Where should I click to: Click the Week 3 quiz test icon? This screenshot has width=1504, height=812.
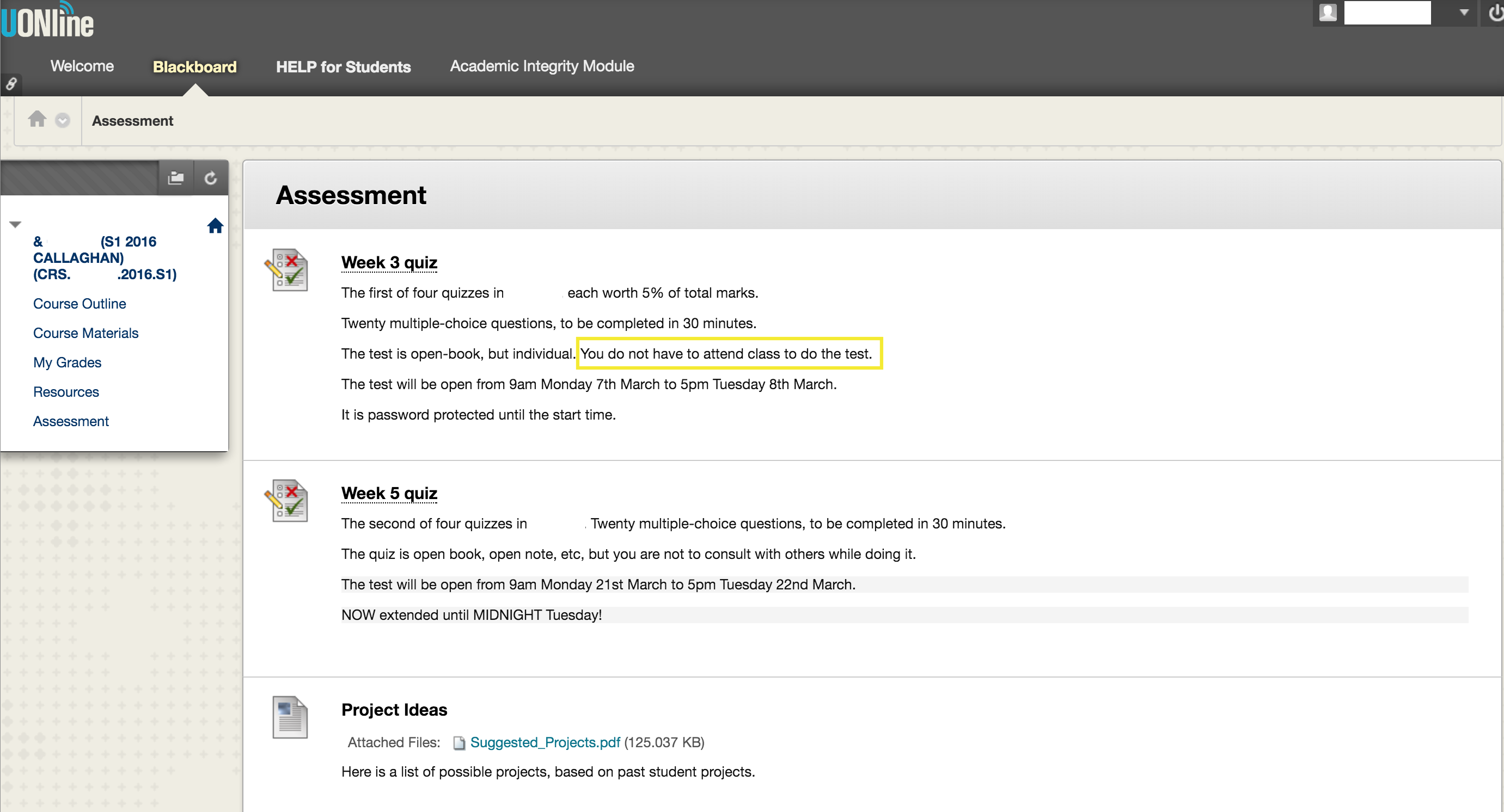288,270
